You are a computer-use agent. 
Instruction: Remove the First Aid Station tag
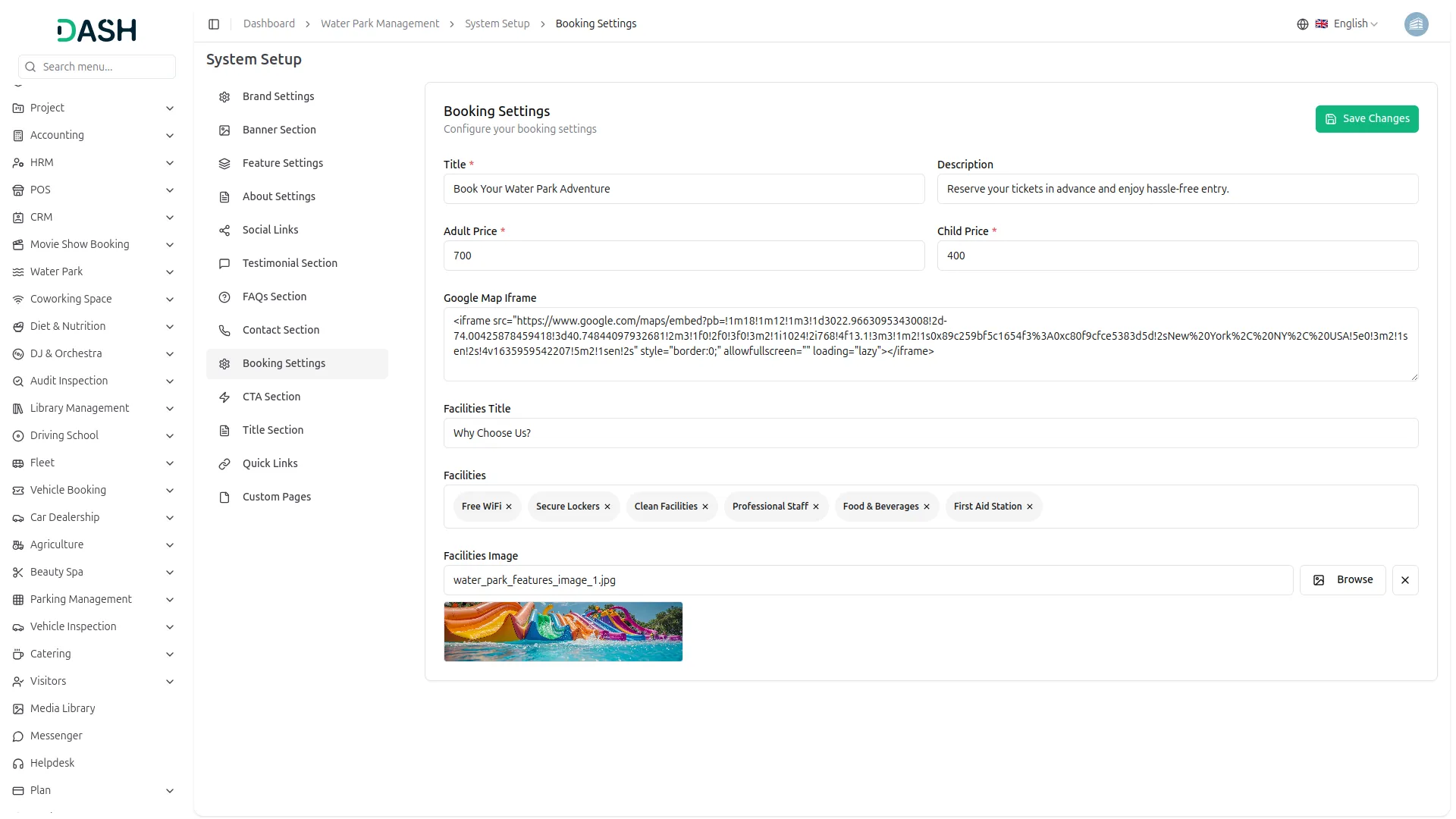tap(1029, 507)
